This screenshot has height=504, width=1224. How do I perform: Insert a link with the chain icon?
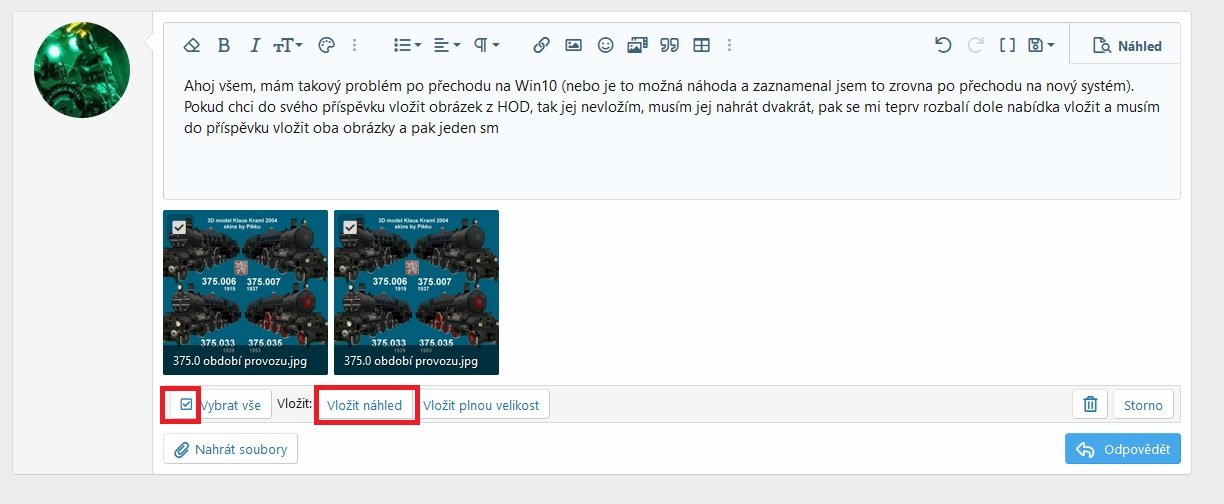tap(541, 45)
